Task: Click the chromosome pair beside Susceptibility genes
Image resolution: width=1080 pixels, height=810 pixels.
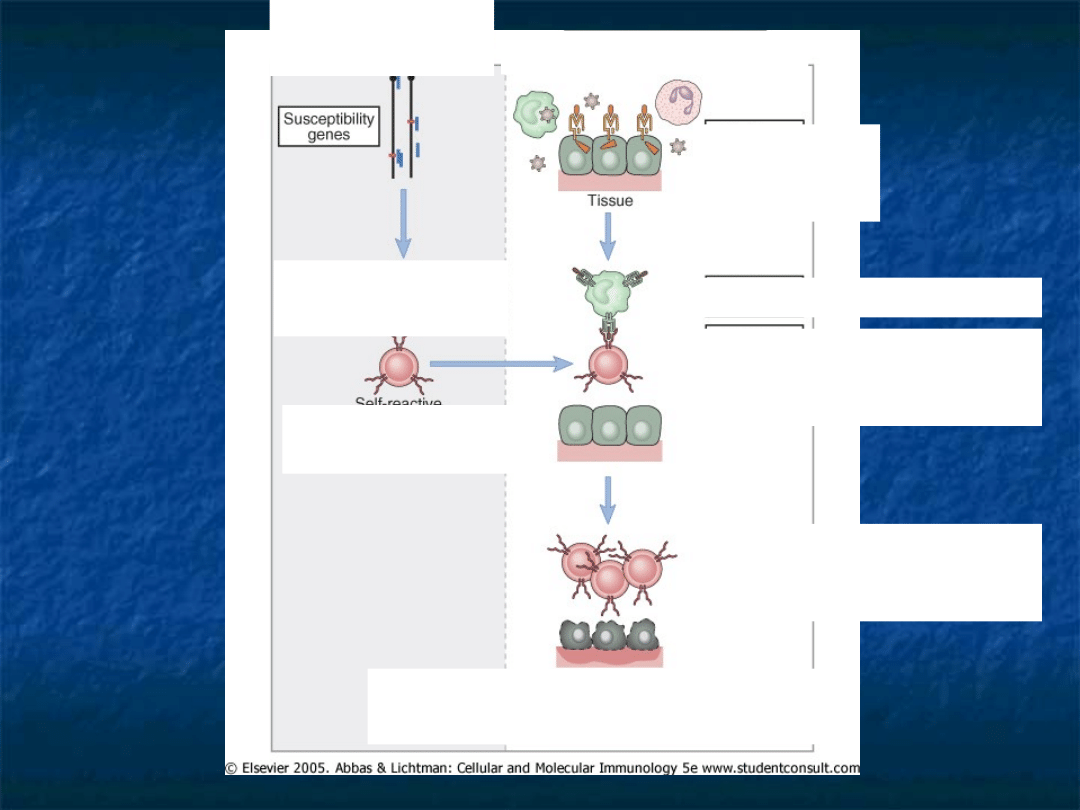Action: pyautogui.click(x=403, y=128)
